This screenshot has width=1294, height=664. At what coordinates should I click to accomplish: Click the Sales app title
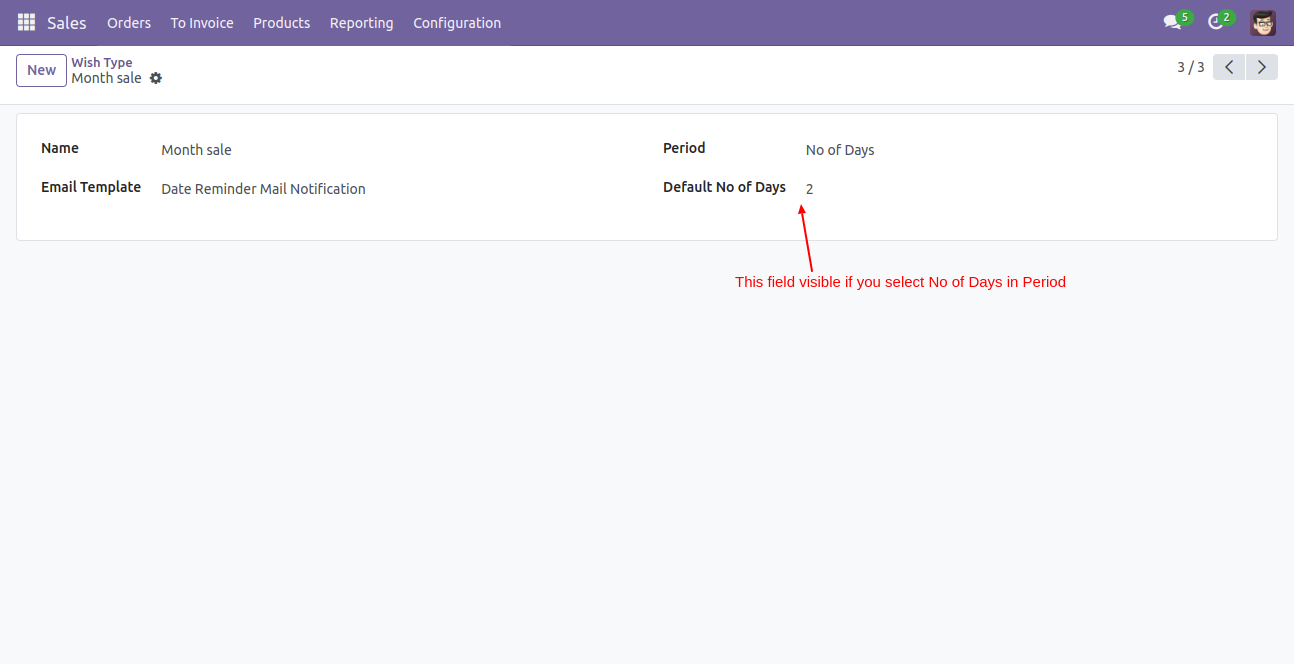67,22
